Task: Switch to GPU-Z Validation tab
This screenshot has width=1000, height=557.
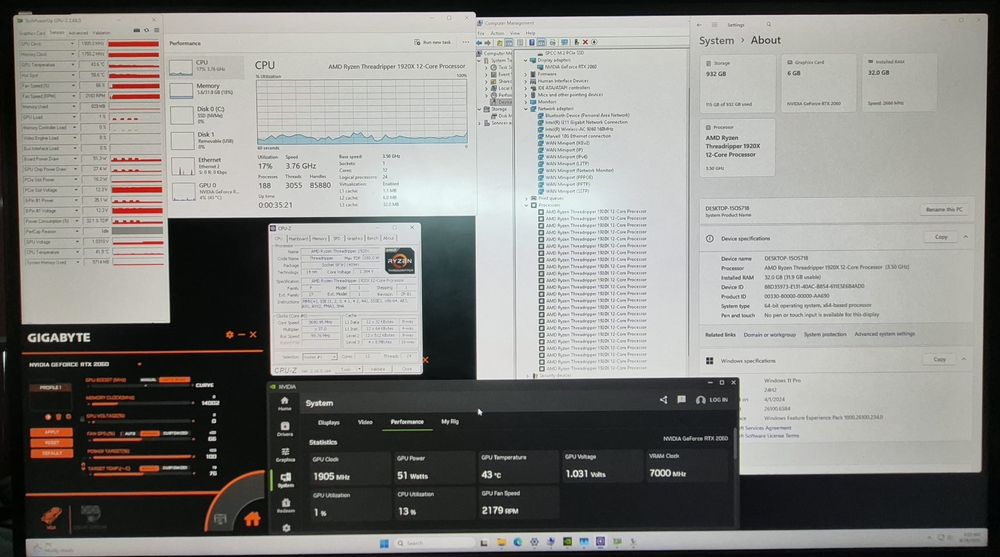Action: click(x=101, y=33)
